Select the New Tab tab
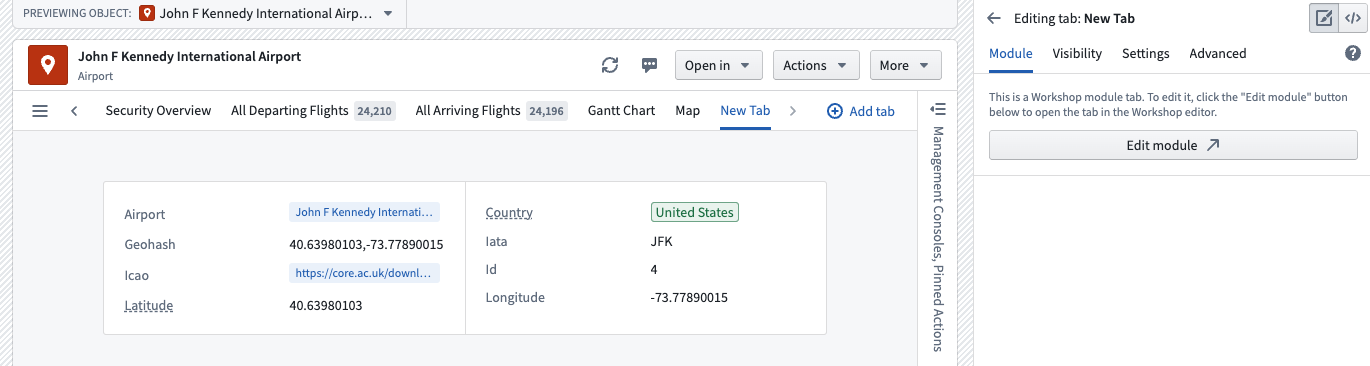Viewport: 1370px width, 366px height. pyautogui.click(x=745, y=111)
